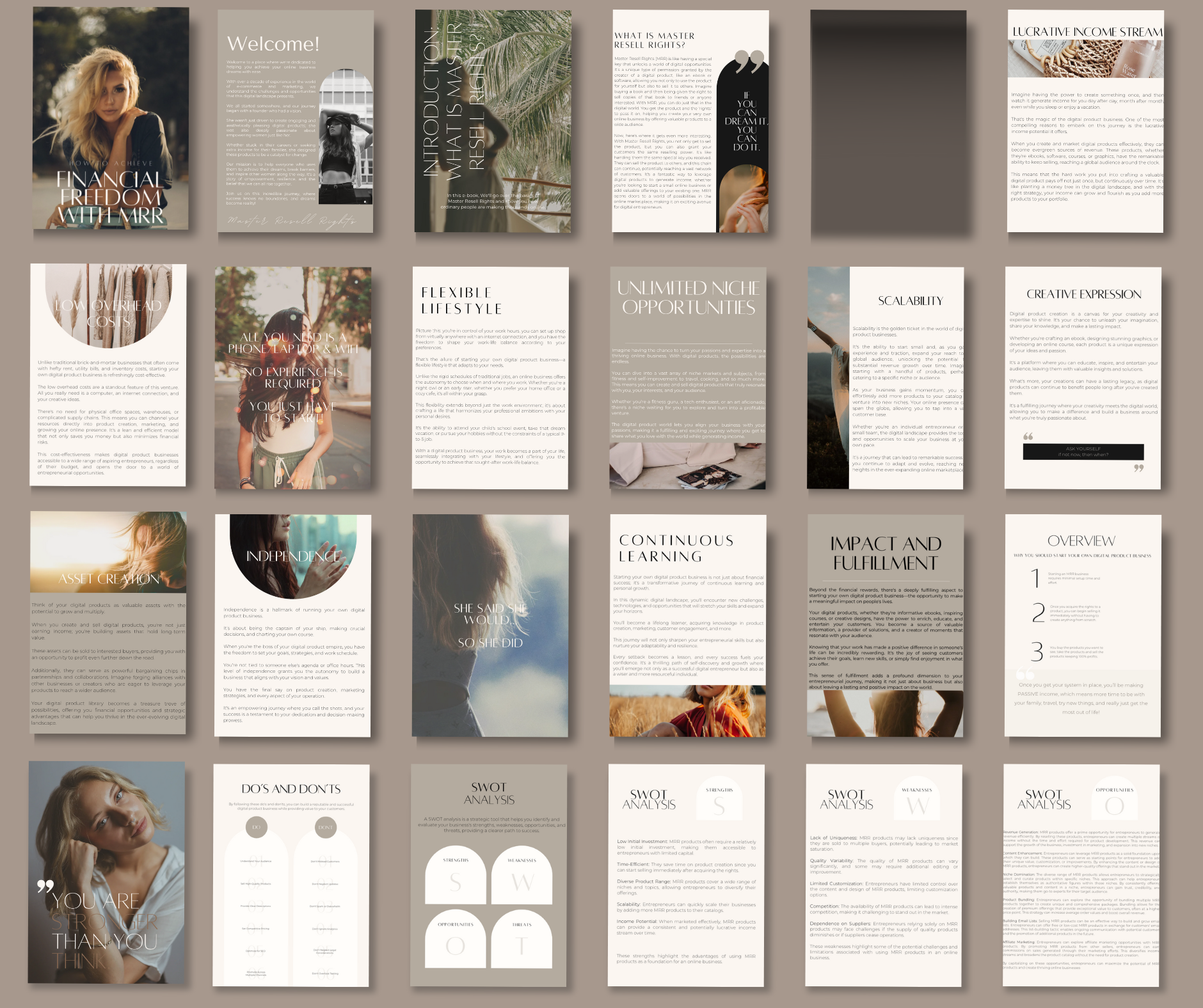Image resolution: width=1203 pixels, height=1008 pixels.
Task: Open the Independence page thumbnail
Action: click(292, 626)
